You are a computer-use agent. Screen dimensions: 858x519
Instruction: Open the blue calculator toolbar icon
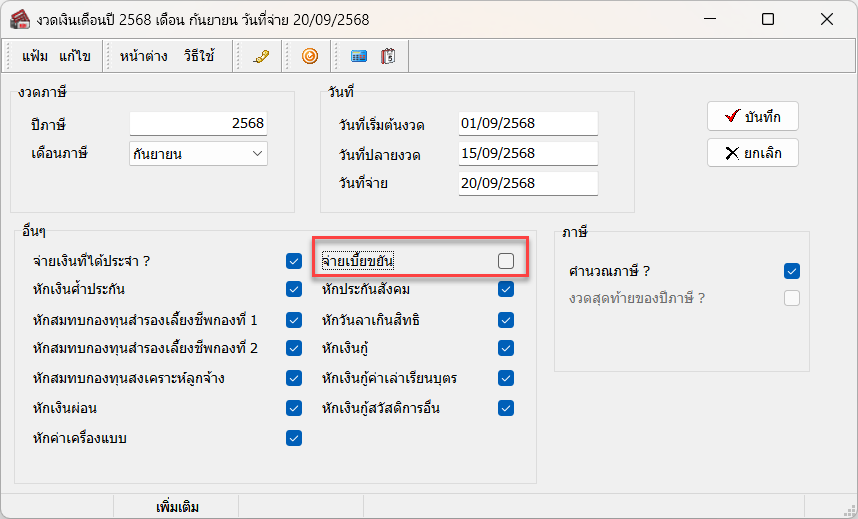tap(359, 57)
